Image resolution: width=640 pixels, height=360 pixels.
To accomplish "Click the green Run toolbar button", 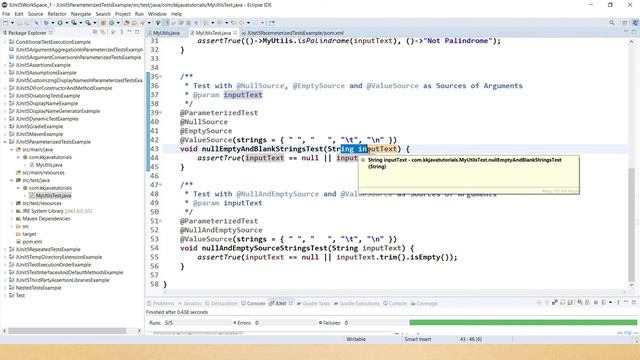I will [x=60, y=23].
